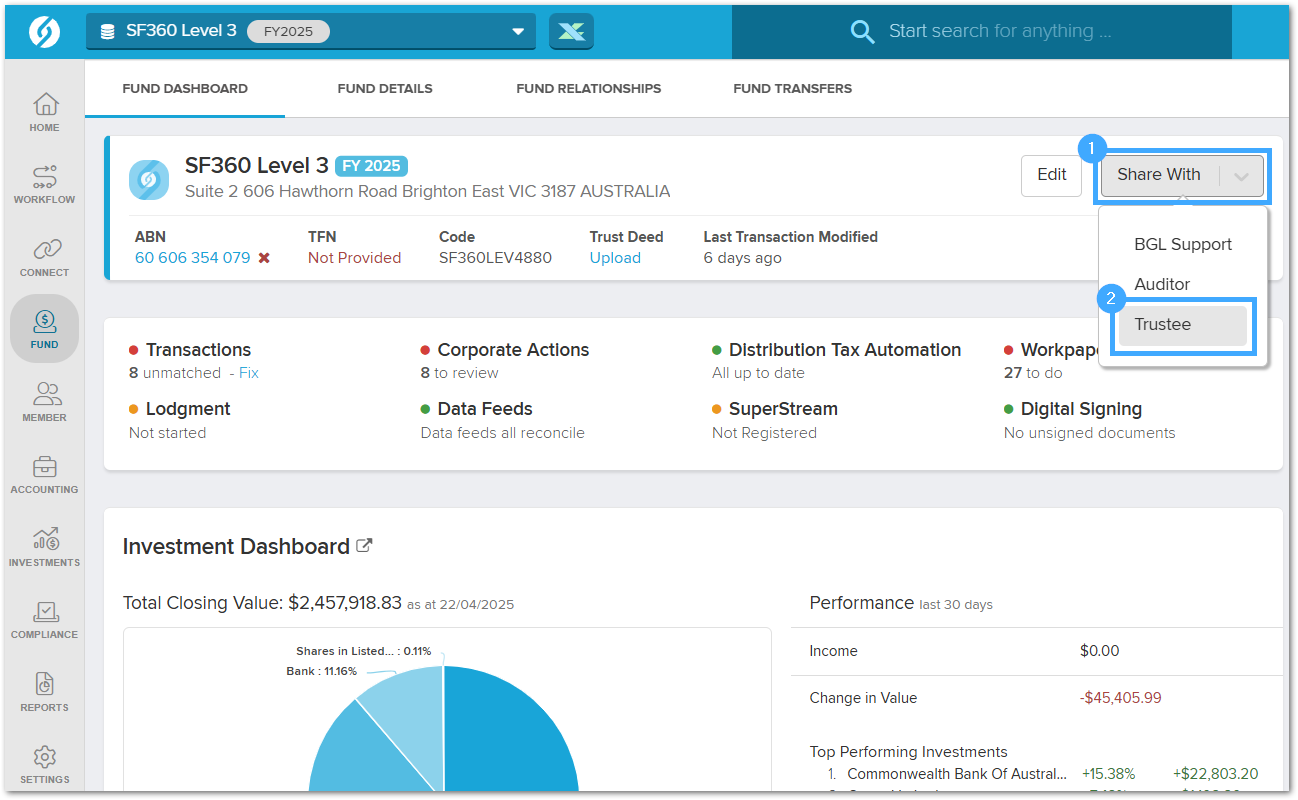1298x800 pixels.
Task: Open Connect in sidebar
Action: coord(45,257)
